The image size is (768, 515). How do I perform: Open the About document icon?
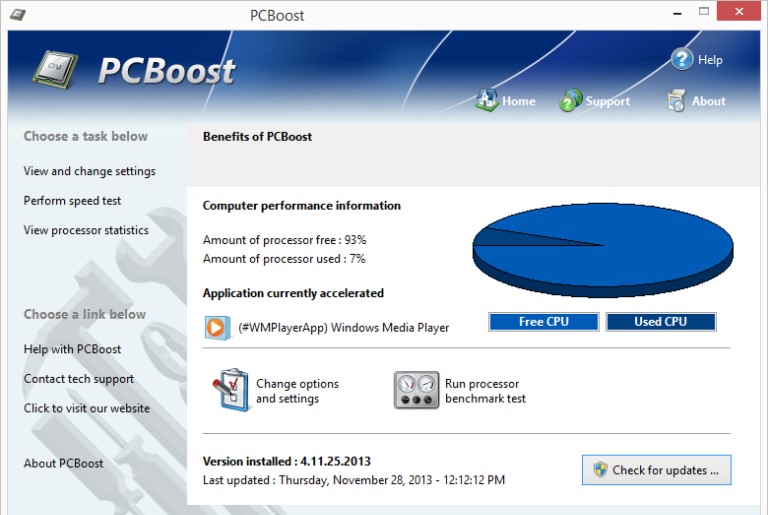(676, 100)
